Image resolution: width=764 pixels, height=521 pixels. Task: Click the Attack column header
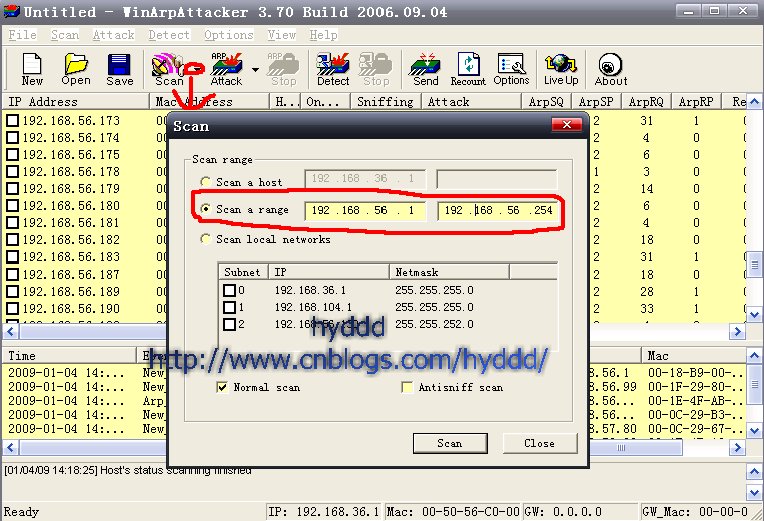click(471, 101)
